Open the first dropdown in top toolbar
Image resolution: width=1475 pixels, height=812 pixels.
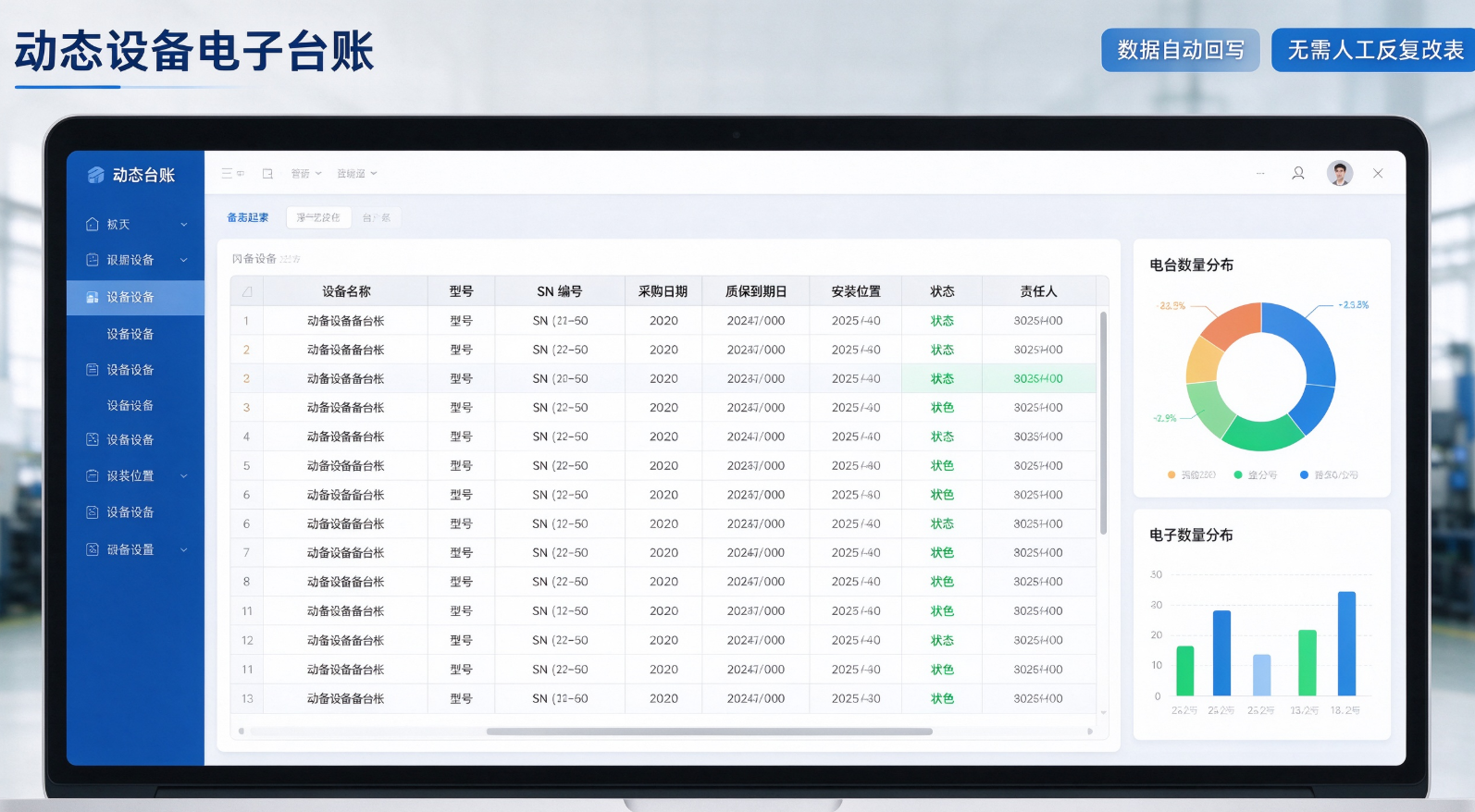coord(306,174)
